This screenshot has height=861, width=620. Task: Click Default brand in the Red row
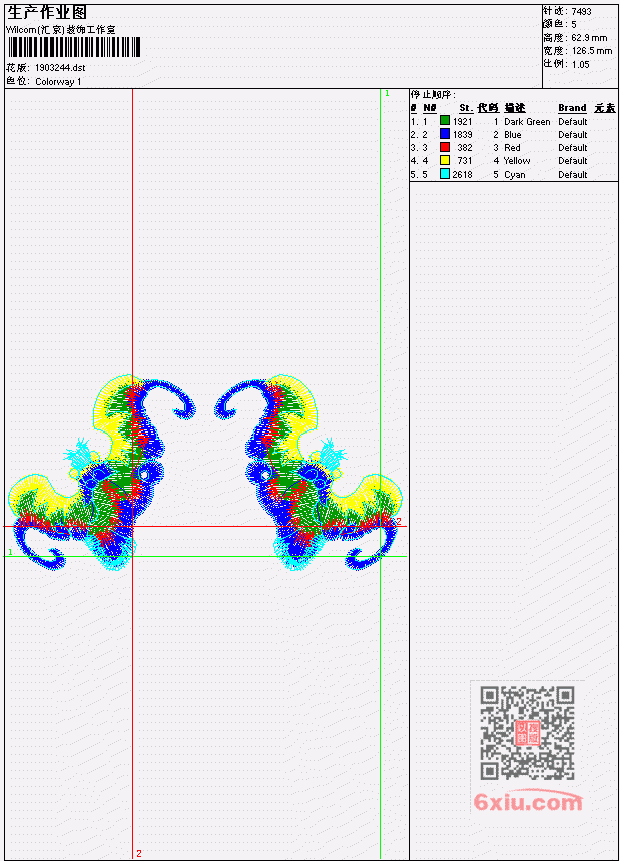click(573, 148)
